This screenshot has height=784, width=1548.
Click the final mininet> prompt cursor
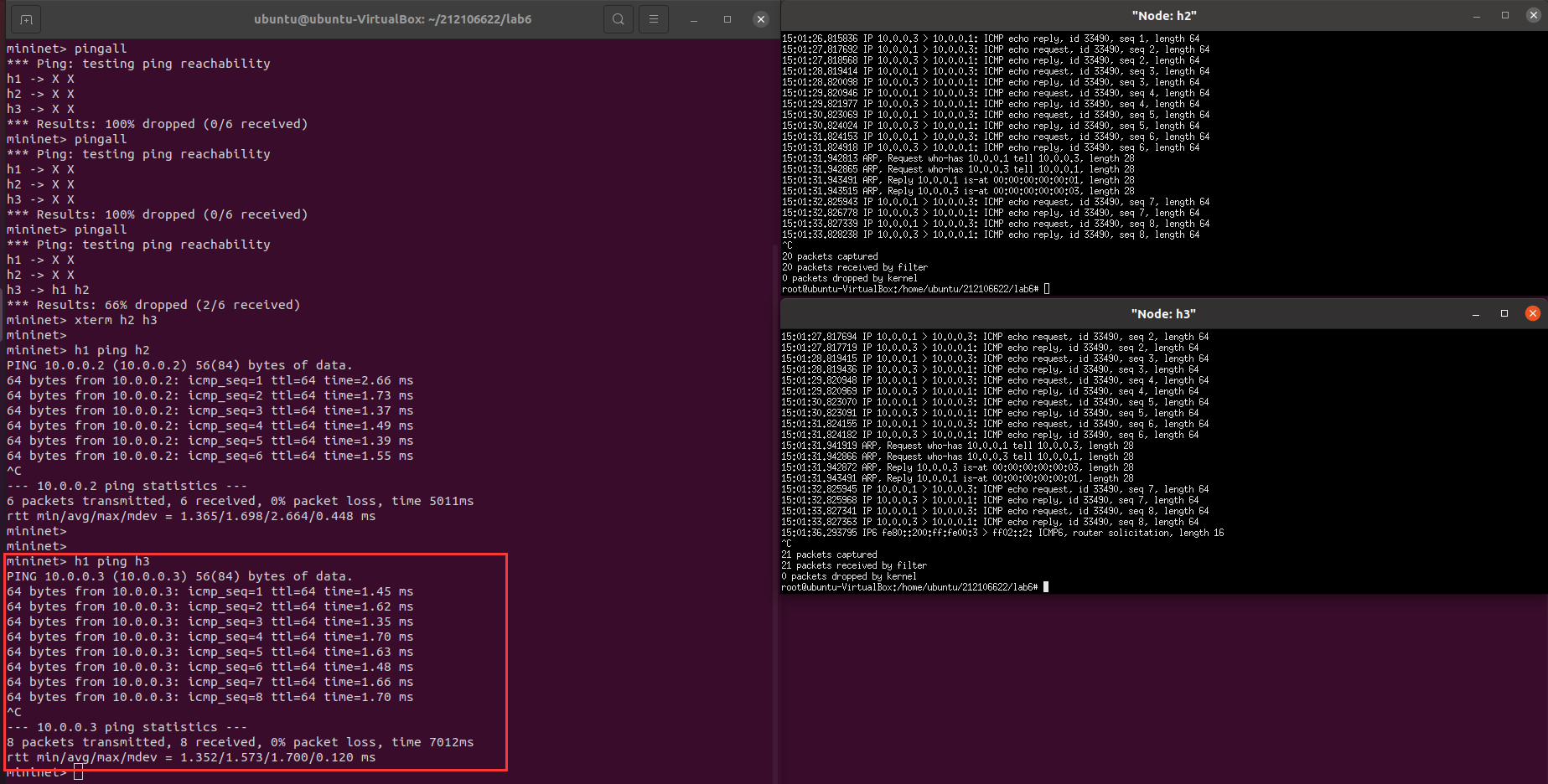point(79,772)
